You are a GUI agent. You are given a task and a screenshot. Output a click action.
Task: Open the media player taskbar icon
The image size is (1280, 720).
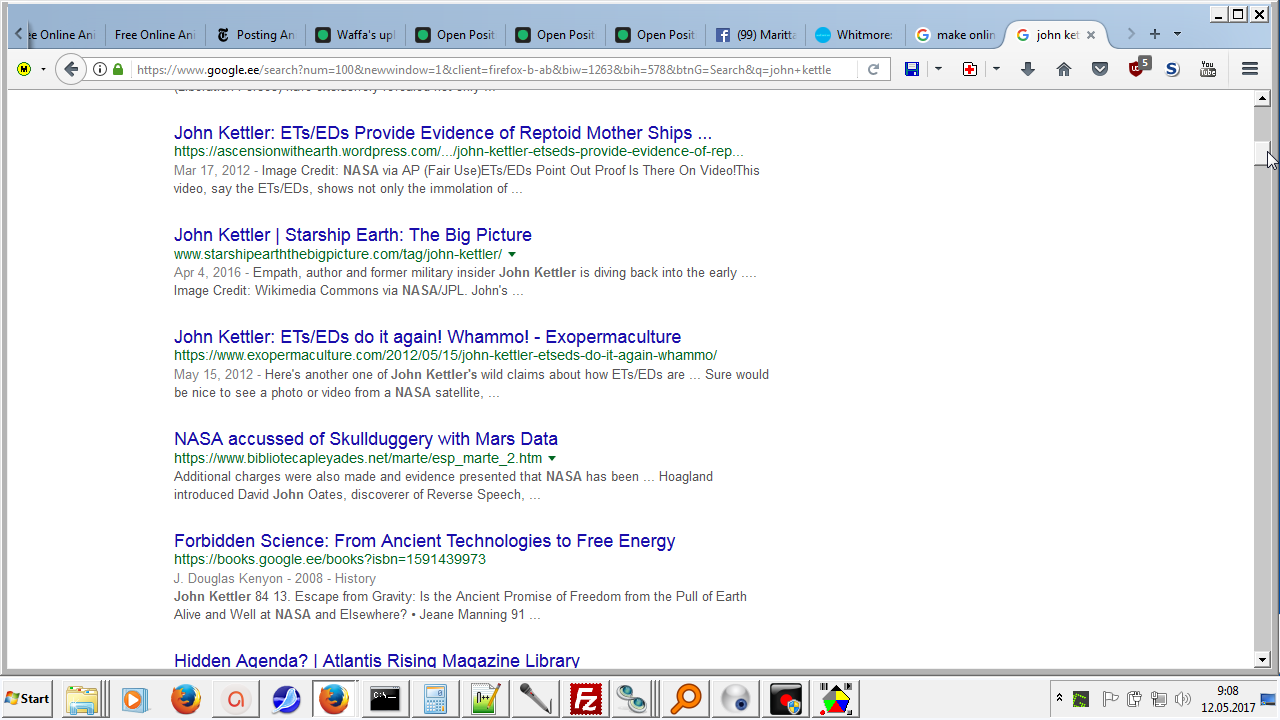135,698
